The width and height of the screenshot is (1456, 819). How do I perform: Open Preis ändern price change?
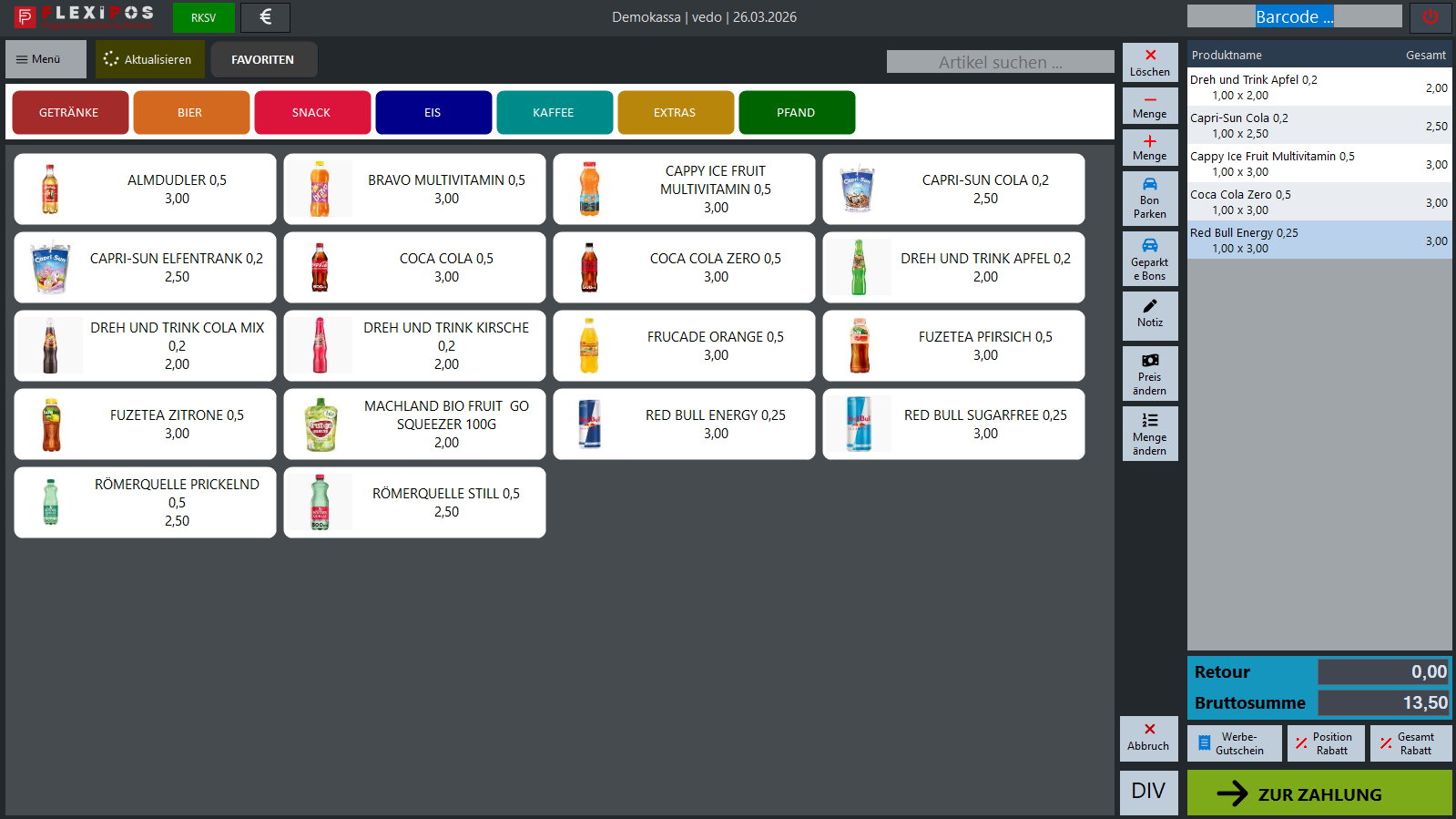point(1149,374)
